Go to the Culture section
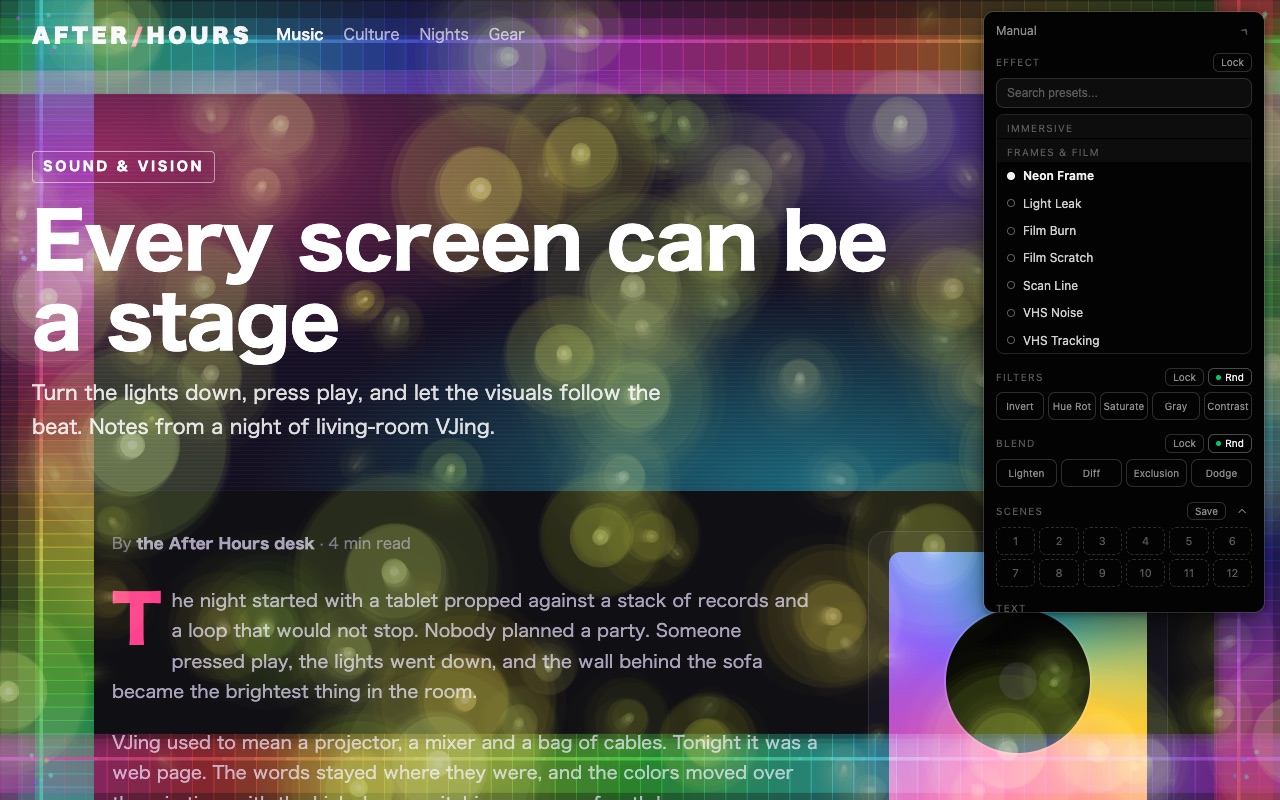The height and width of the screenshot is (800, 1280). tap(371, 34)
